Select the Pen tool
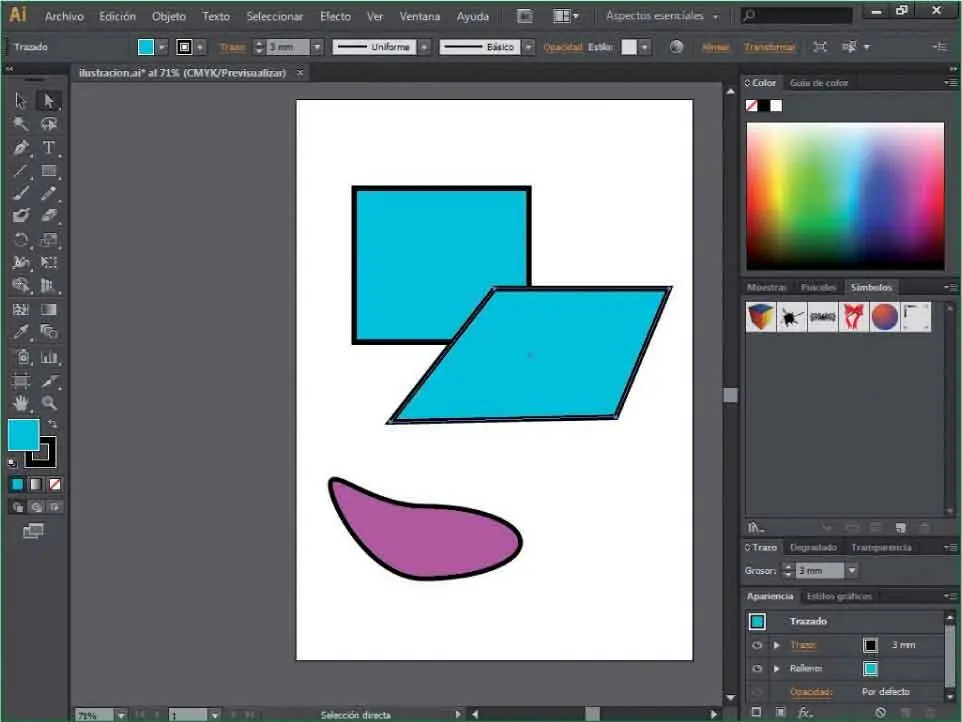 pos(21,147)
